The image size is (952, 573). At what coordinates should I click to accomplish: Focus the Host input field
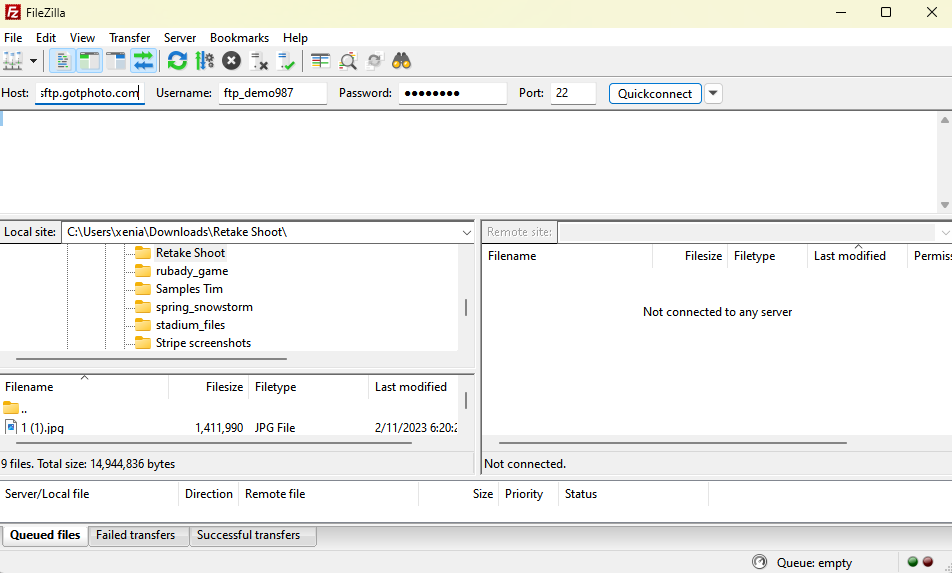point(90,93)
